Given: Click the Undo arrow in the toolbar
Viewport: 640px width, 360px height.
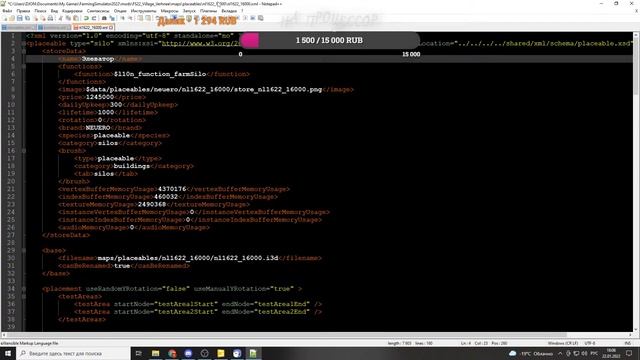Looking at the screenshot, I should click(x=86, y=18).
